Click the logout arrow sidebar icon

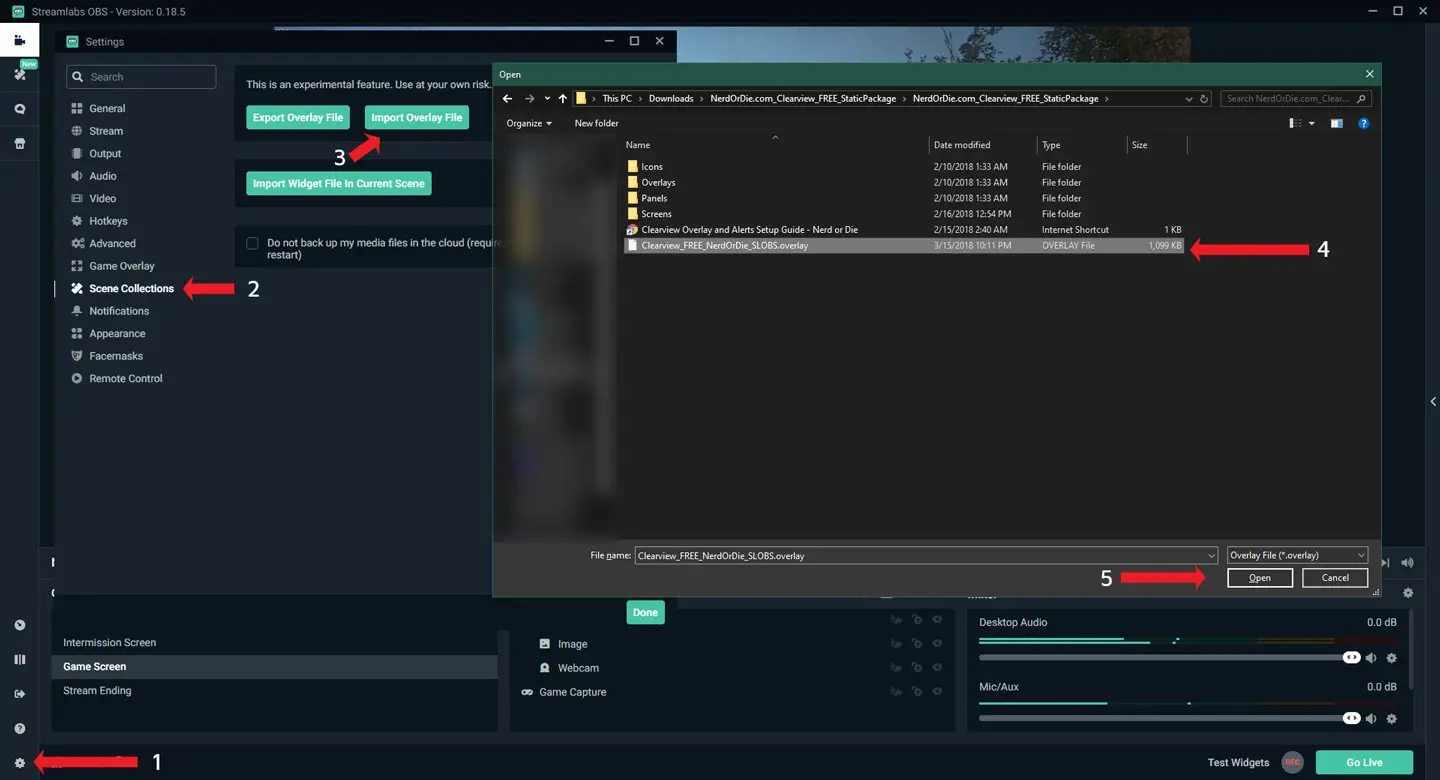(x=19, y=694)
